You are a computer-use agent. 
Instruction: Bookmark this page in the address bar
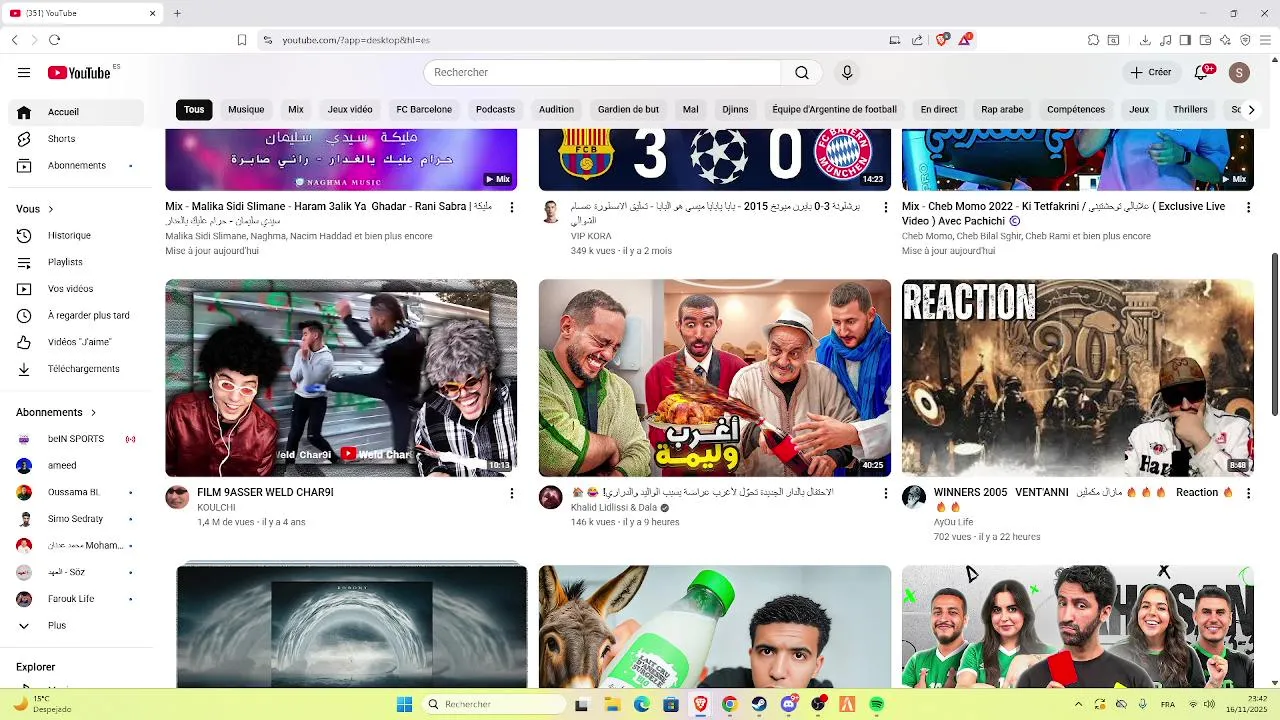(x=242, y=40)
